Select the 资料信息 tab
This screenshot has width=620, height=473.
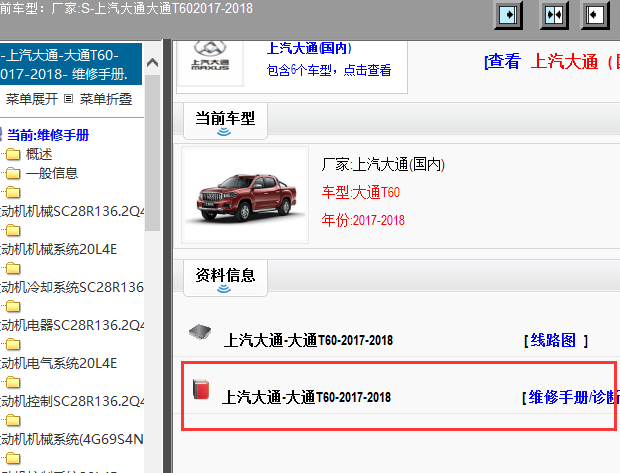point(225,278)
